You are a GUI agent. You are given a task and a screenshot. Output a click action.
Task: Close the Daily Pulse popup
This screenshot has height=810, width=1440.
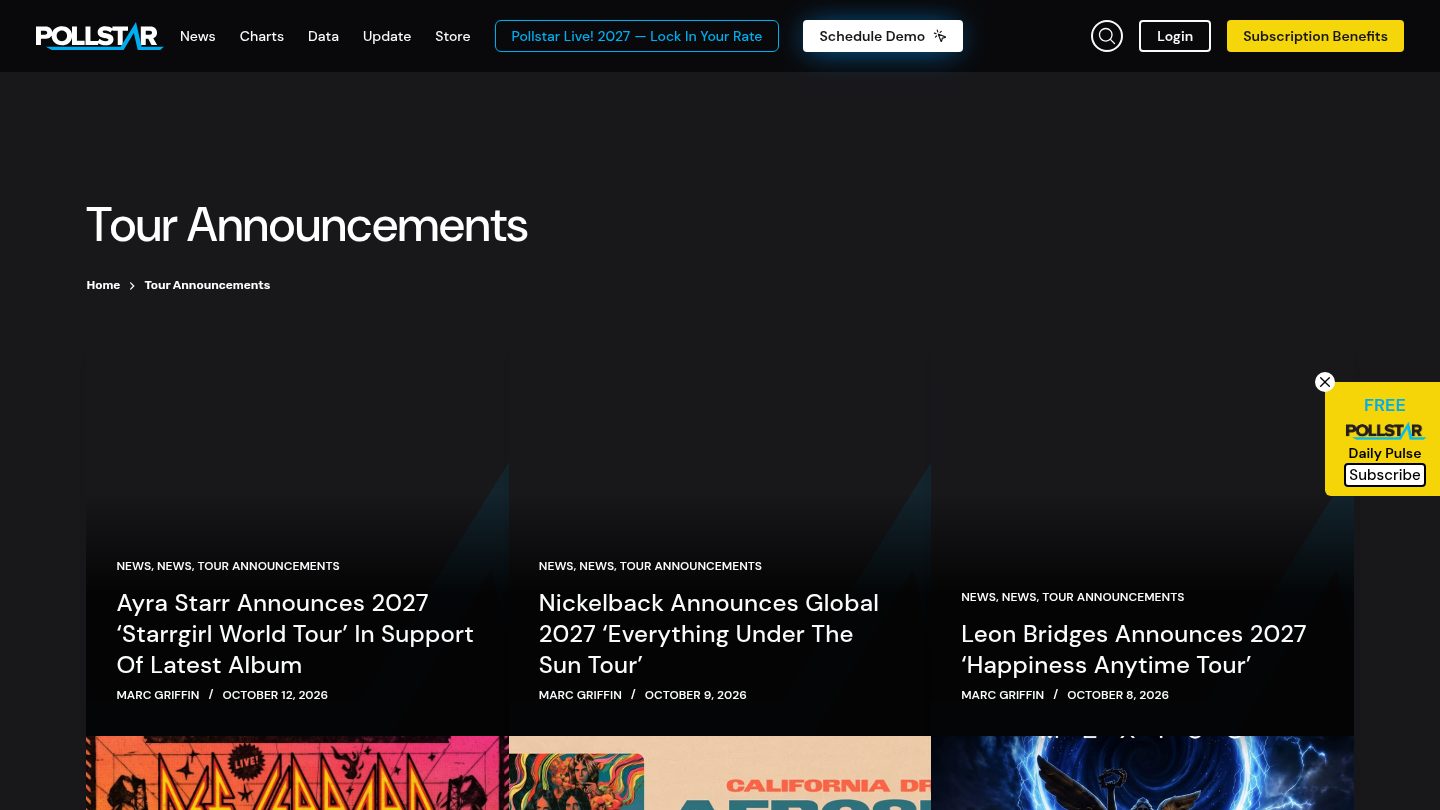point(1325,382)
